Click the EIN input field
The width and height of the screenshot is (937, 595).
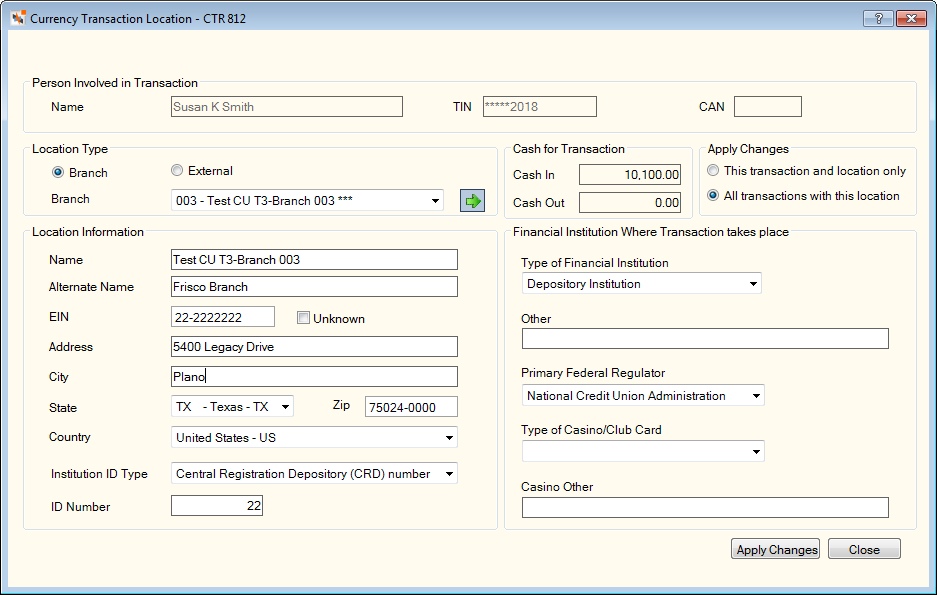[223, 317]
